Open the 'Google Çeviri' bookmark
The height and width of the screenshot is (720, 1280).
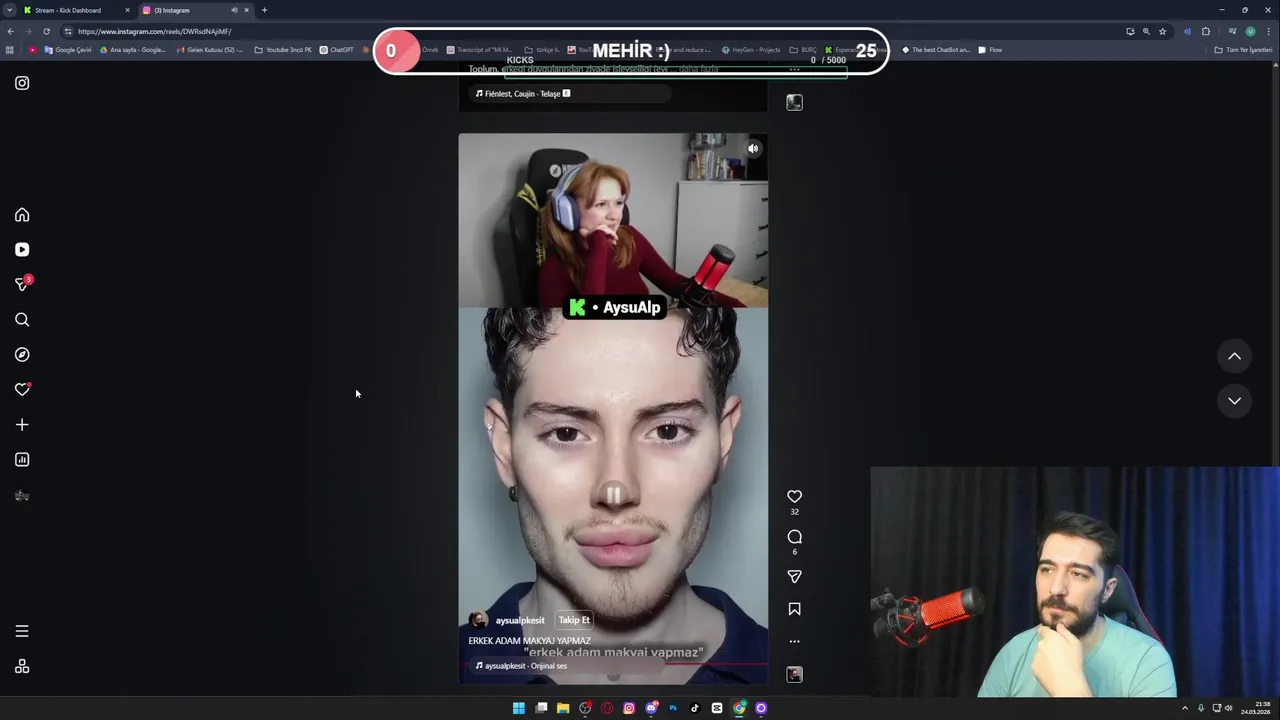[68, 50]
